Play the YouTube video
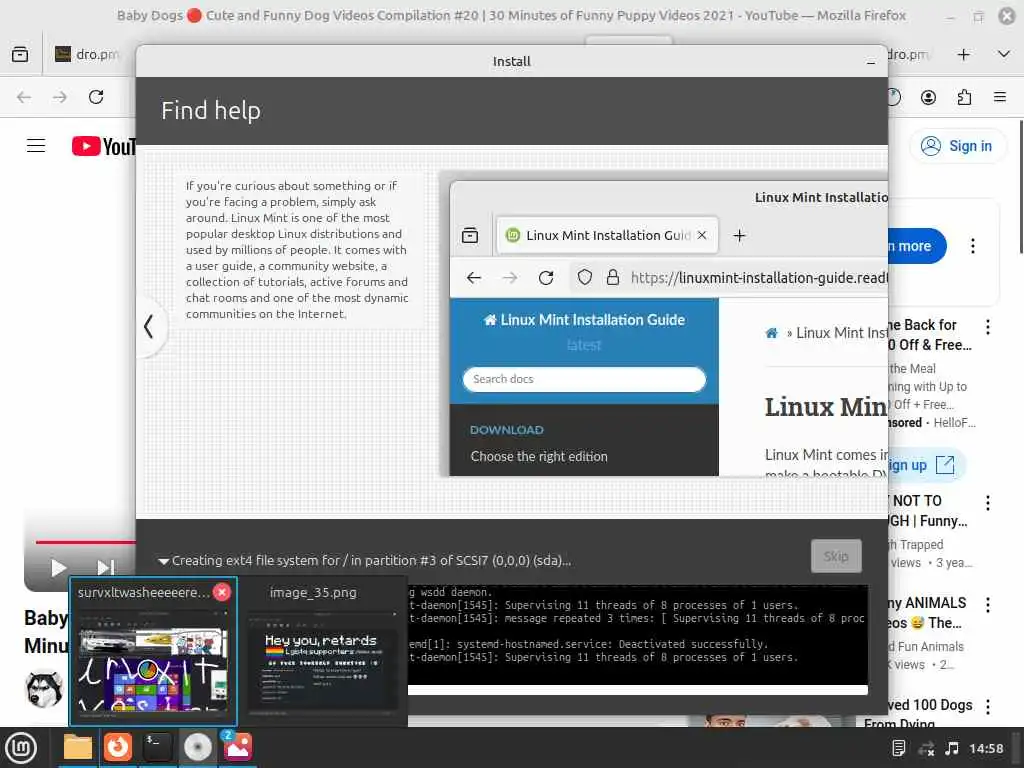This screenshot has width=1024, height=768. (58, 568)
